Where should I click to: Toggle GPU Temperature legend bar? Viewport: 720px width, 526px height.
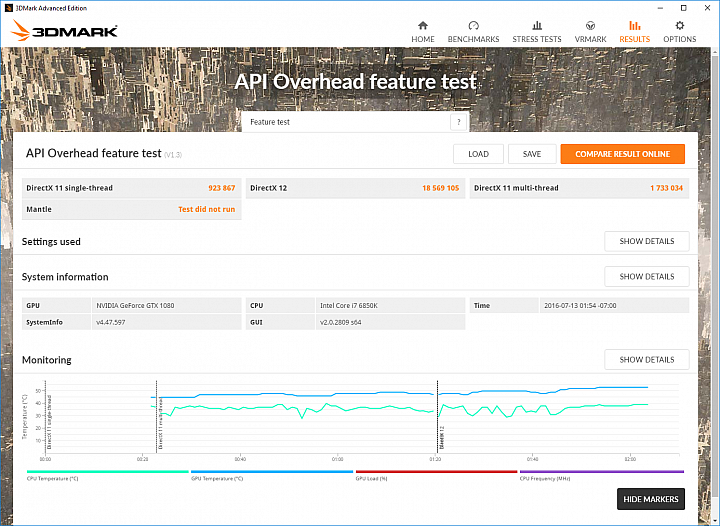pos(272,471)
